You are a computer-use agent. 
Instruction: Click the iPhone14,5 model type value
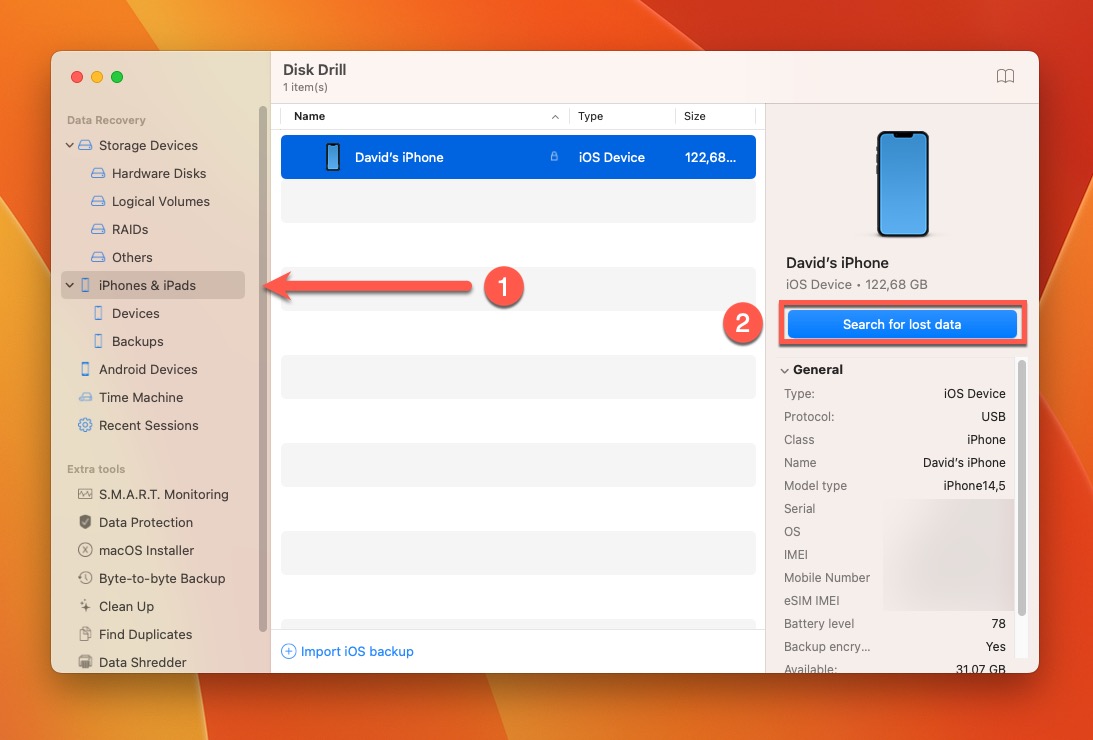[x=974, y=486]
